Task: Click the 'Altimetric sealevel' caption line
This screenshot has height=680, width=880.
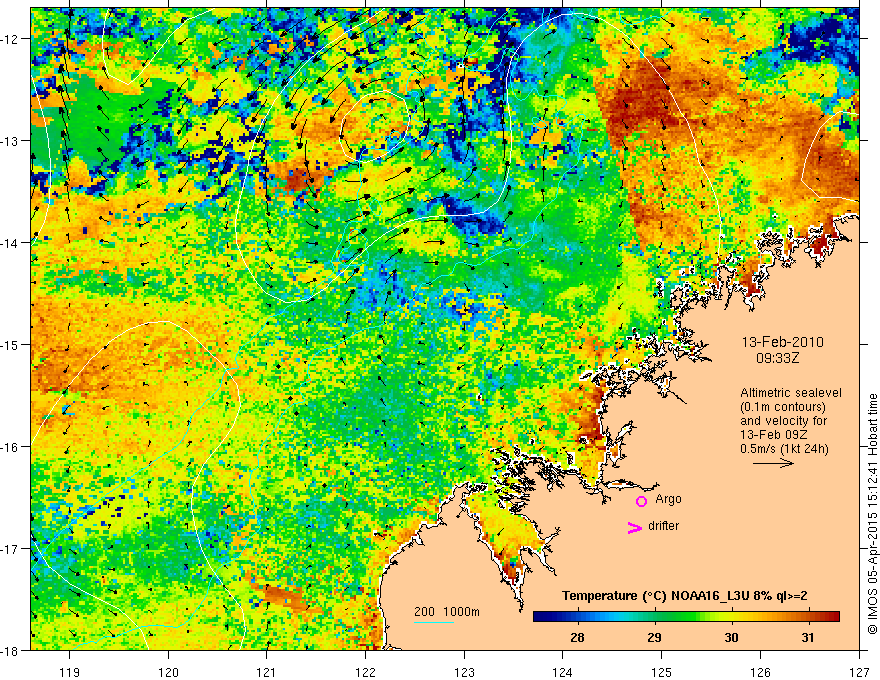Action: [791, 393]
